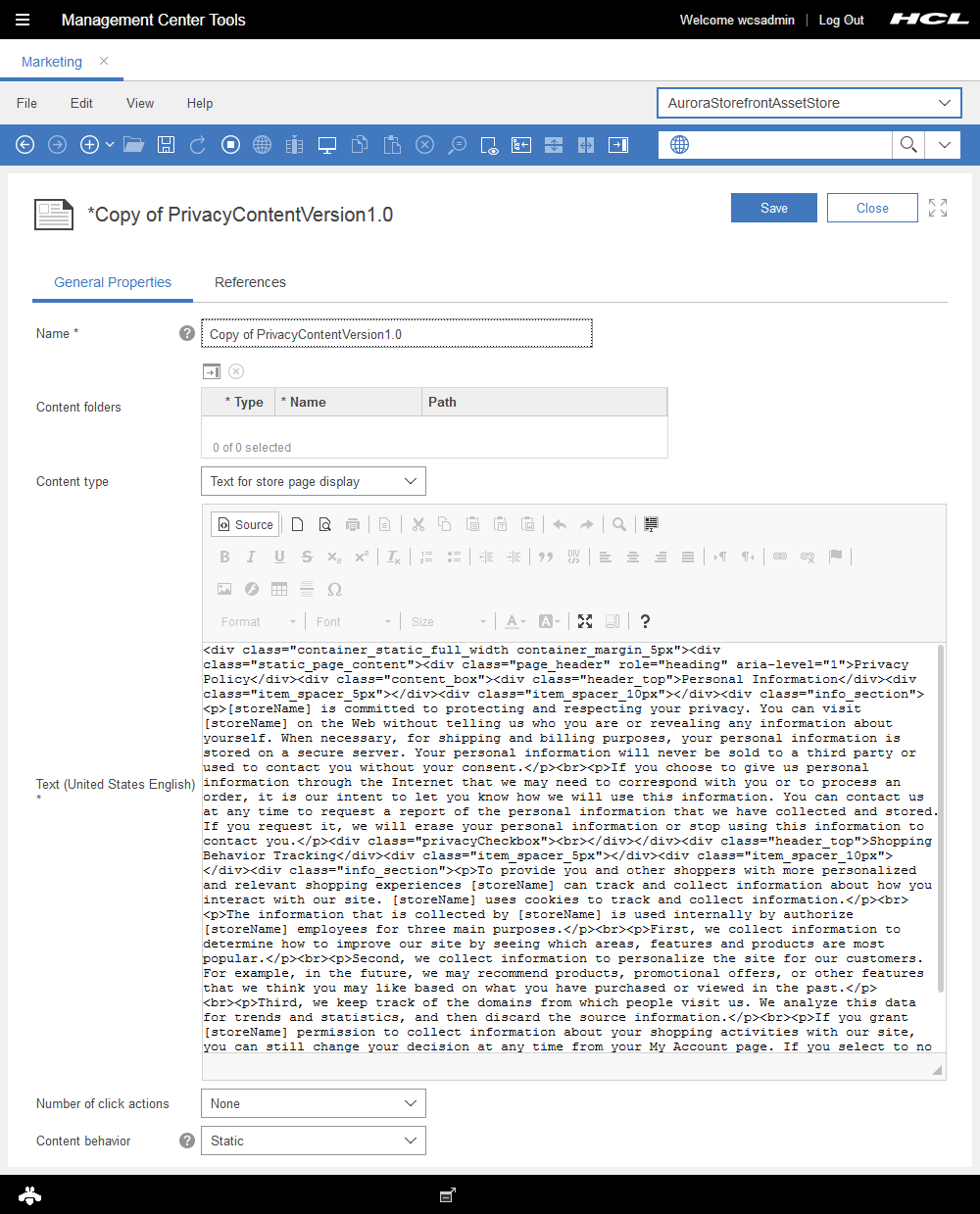Viewport: 980px width, 1214px height.
Task: Open editor help via the question mark icon
Action: click(x=645, y=621)
